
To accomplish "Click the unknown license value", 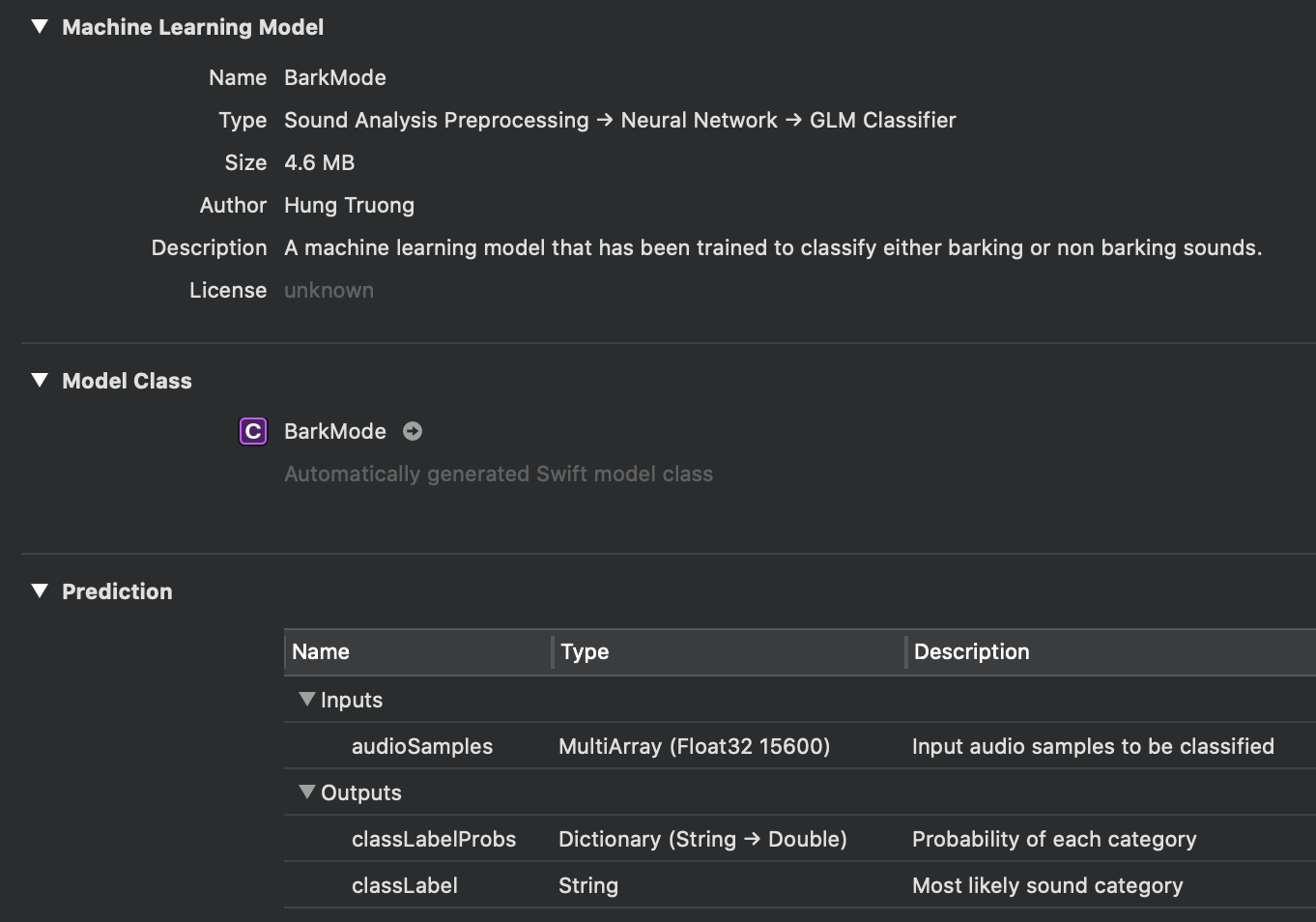I will click(329, 290).
